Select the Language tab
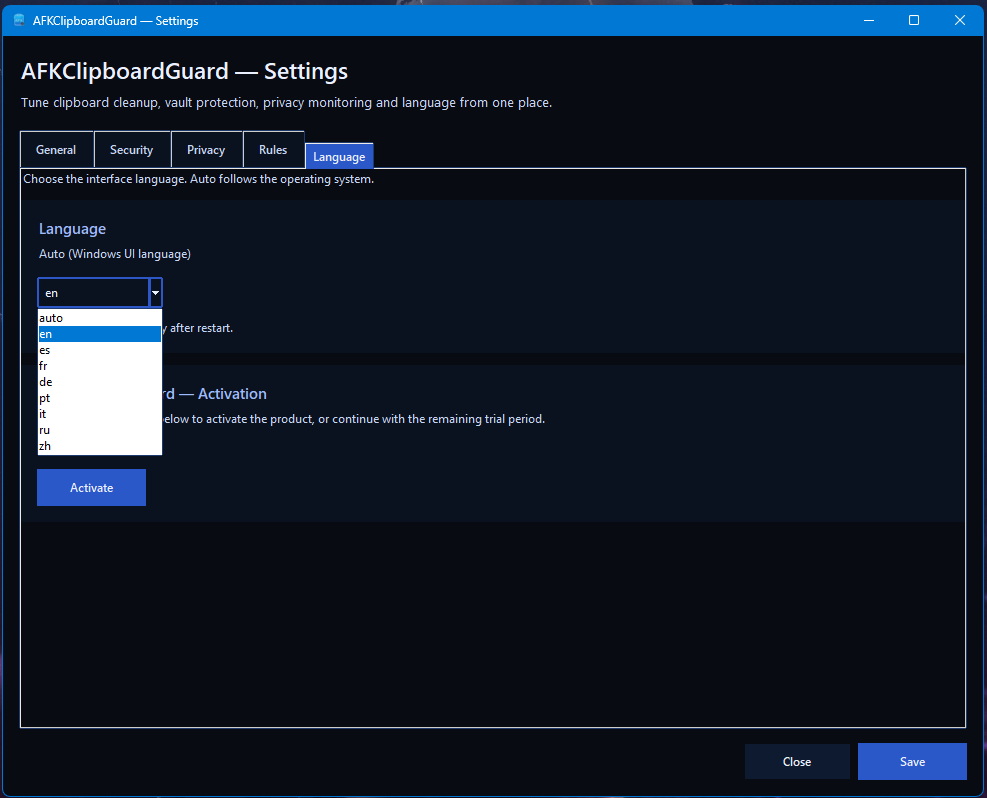The height and width of the screenshot is (798, 987). point(339,157)
